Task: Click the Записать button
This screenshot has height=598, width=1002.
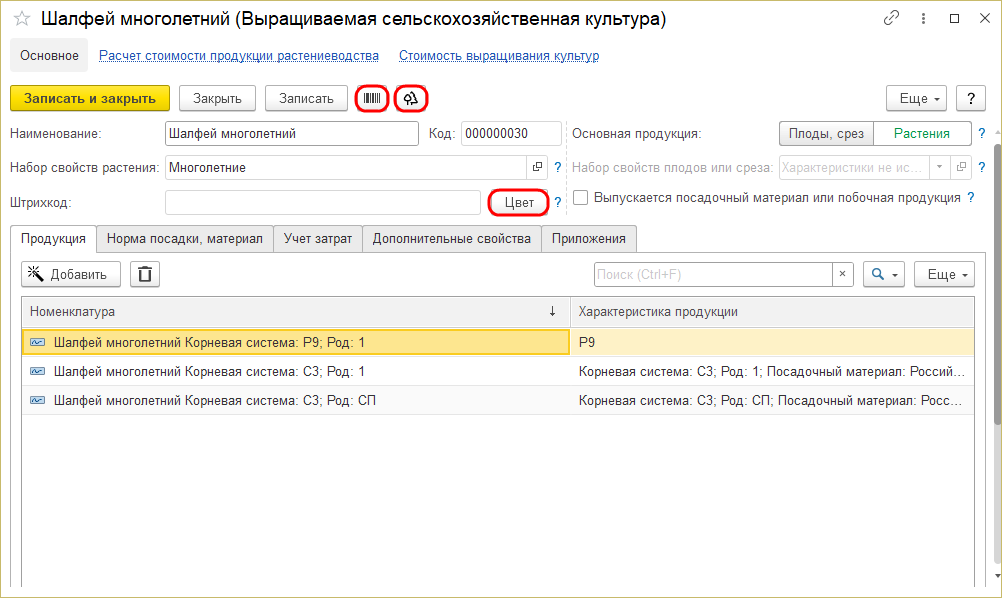Action: tap(306, 98)
